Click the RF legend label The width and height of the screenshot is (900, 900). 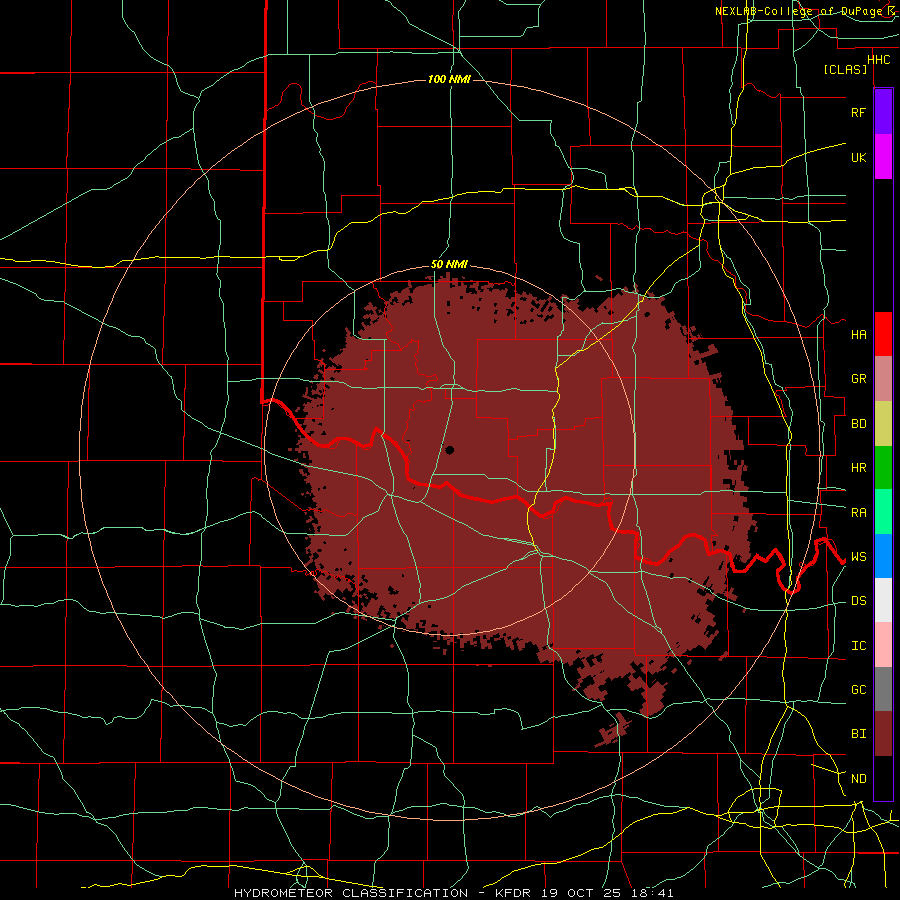[858, 112]
